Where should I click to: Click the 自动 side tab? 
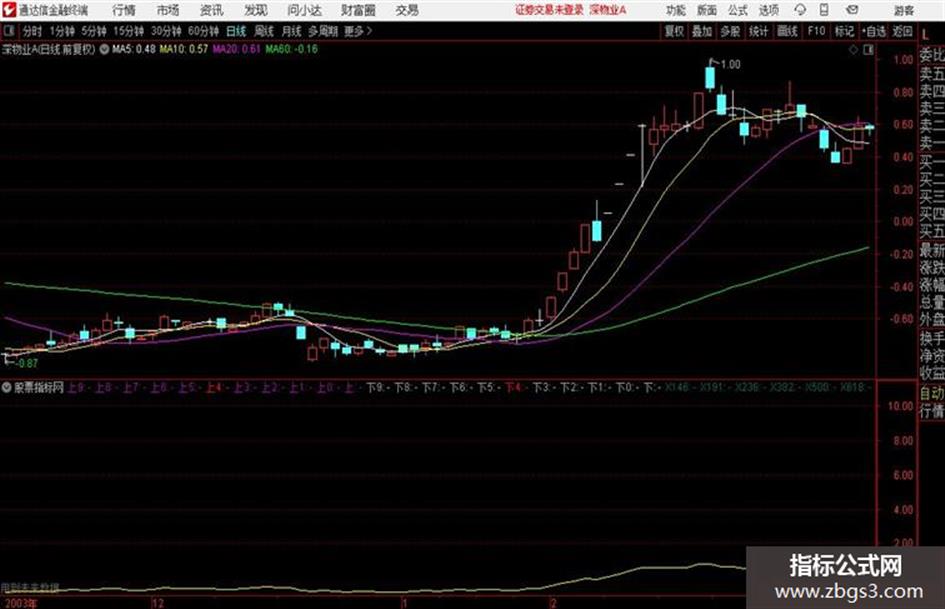tap(932, 394)
